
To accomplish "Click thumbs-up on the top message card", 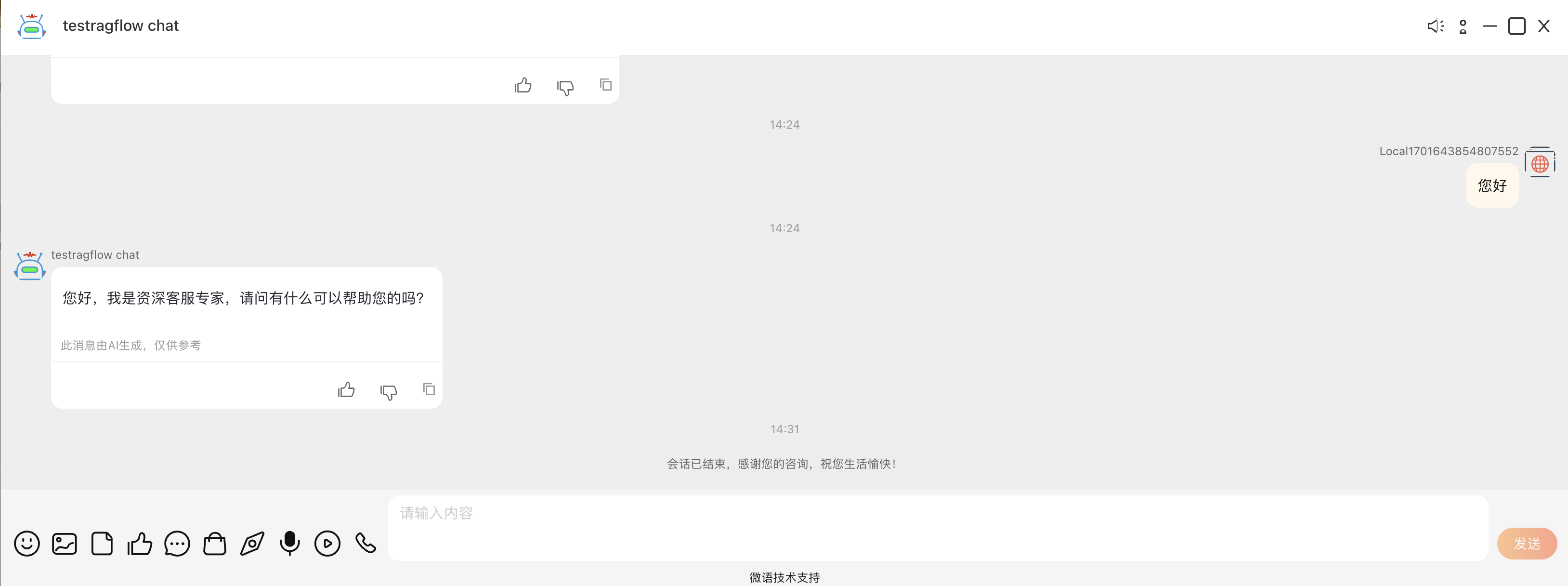I will pyautogui.click(x=523, y=85).
